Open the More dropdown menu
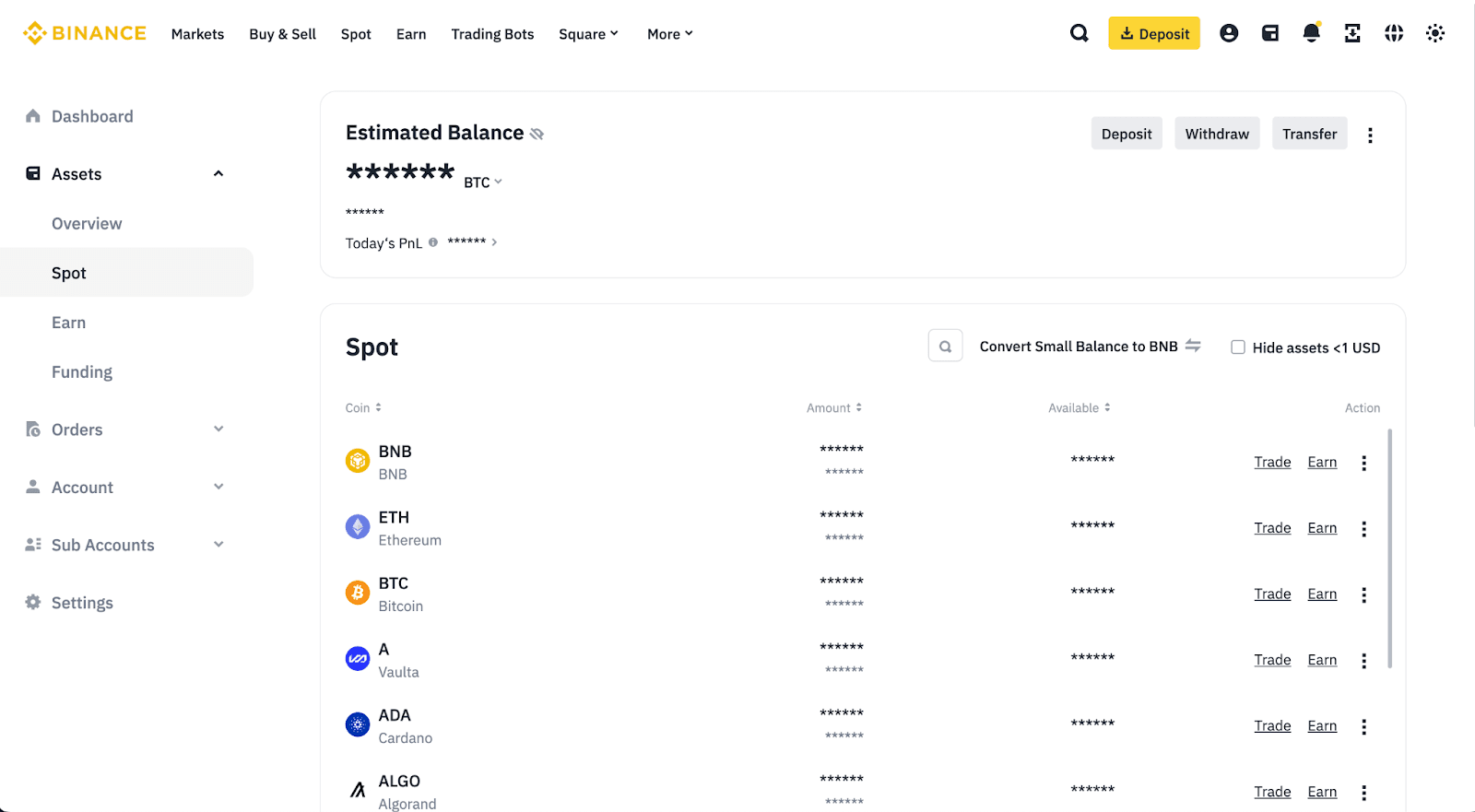This screenshot has height=812, width=1475. [670, 34]
